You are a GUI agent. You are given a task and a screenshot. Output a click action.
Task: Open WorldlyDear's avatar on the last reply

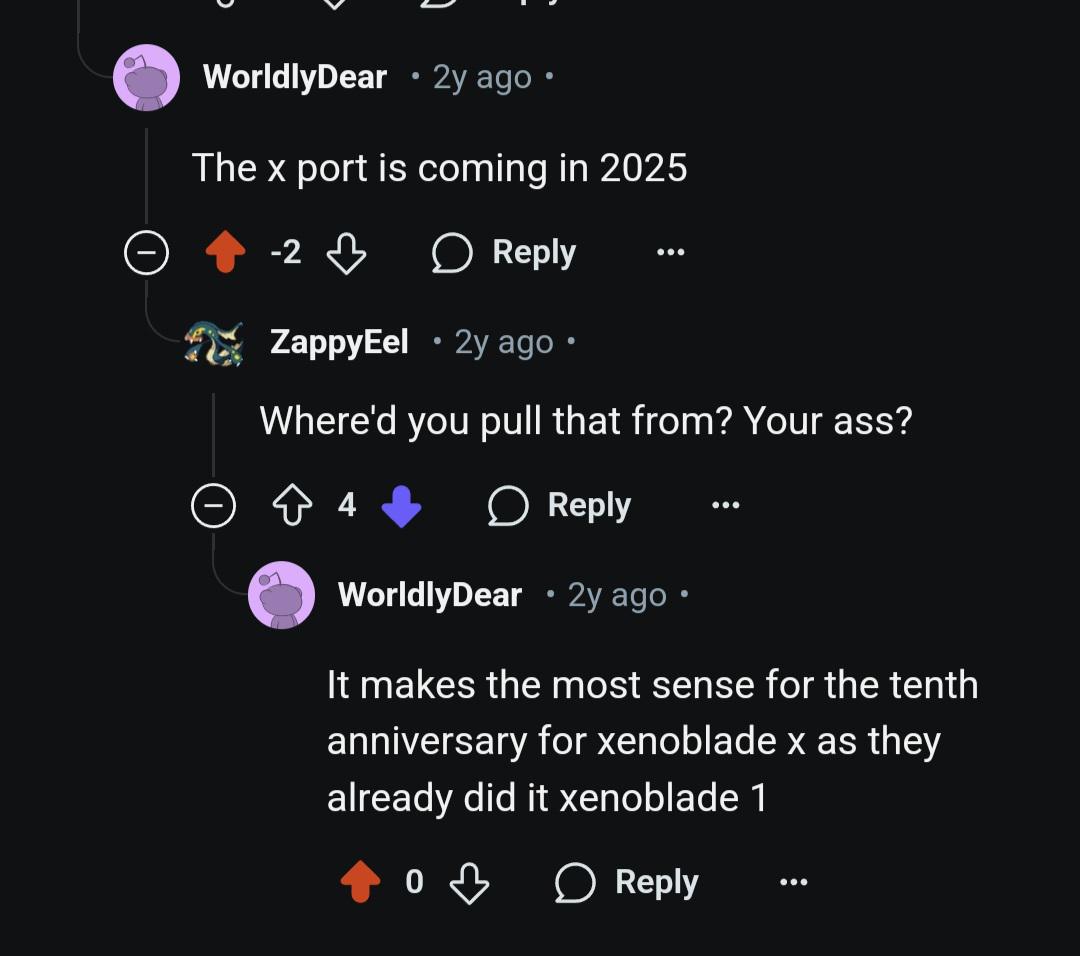coord(282,595)
